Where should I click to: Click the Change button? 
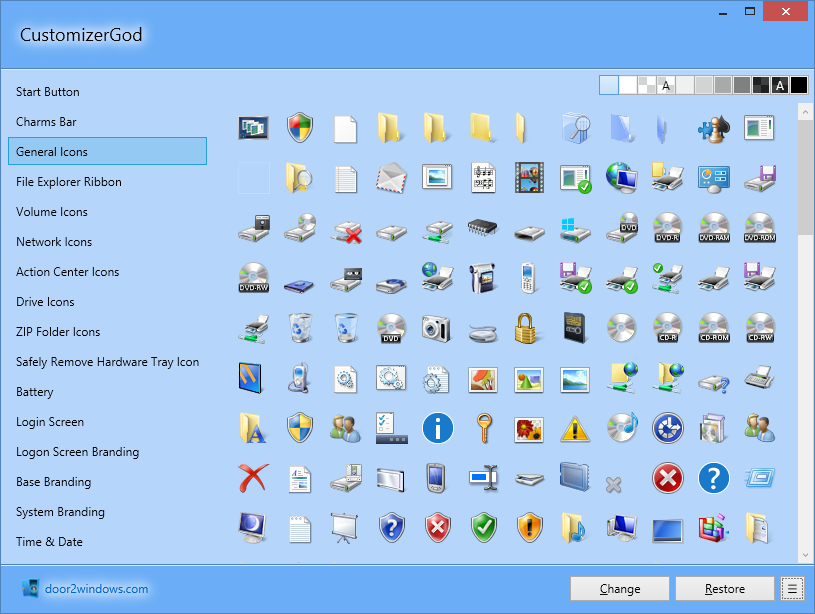click(x=620, y=589)
